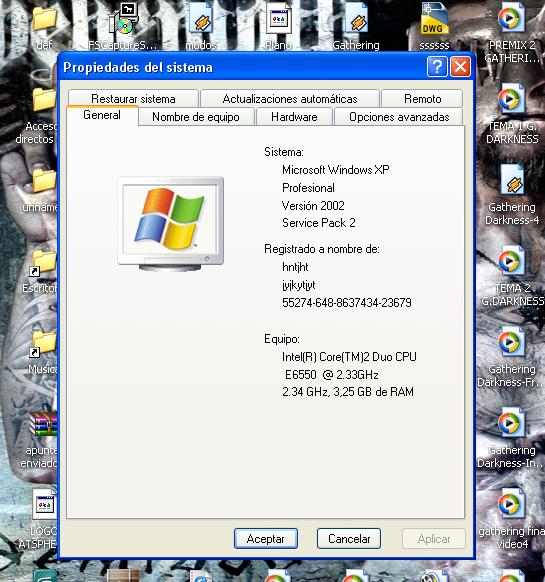545x582 pixels.
Task: Close the Propiedades del sistema dialog
Action: (460, 67)
